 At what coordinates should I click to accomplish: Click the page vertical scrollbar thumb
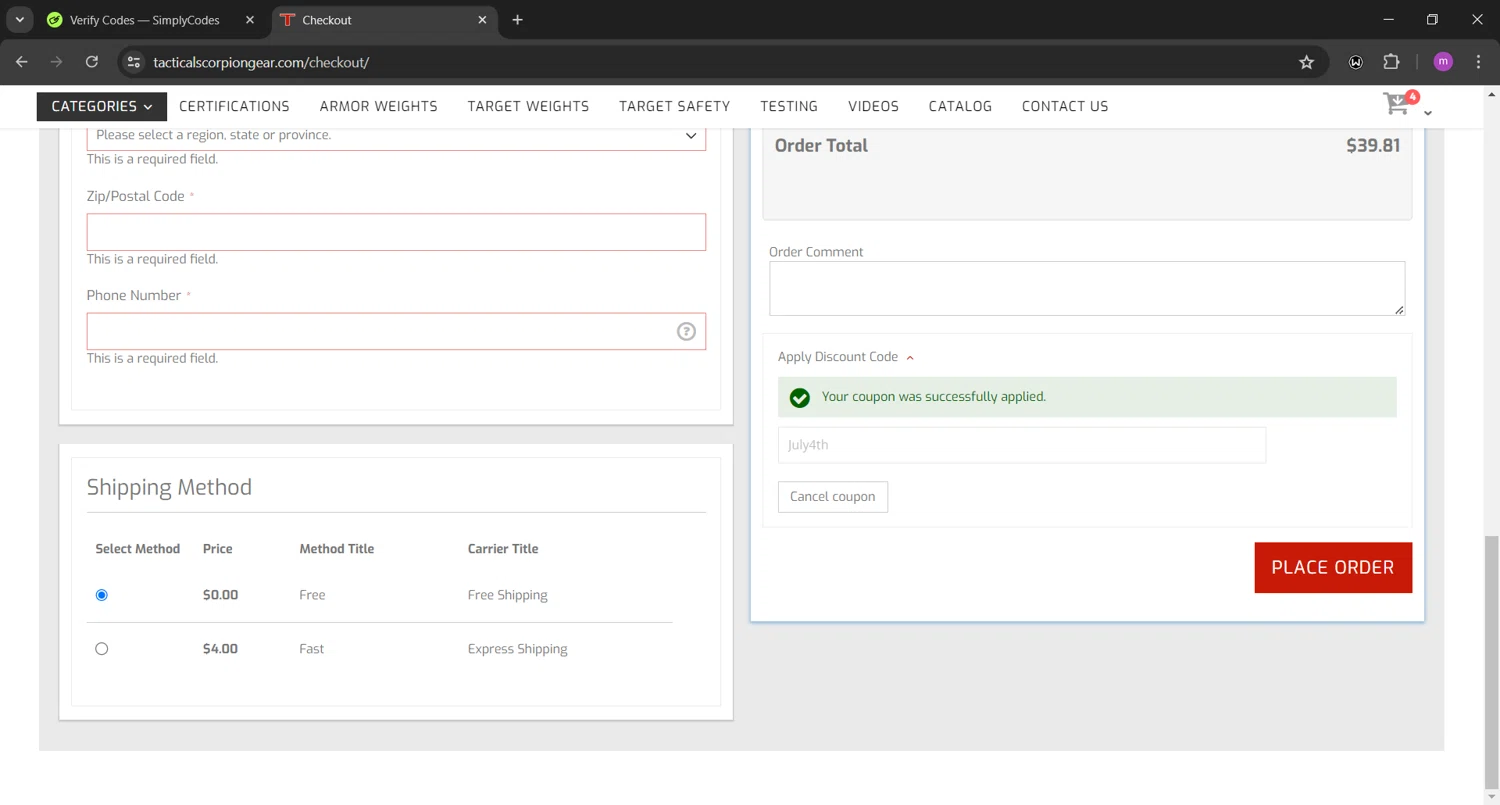coord(1491,662)
